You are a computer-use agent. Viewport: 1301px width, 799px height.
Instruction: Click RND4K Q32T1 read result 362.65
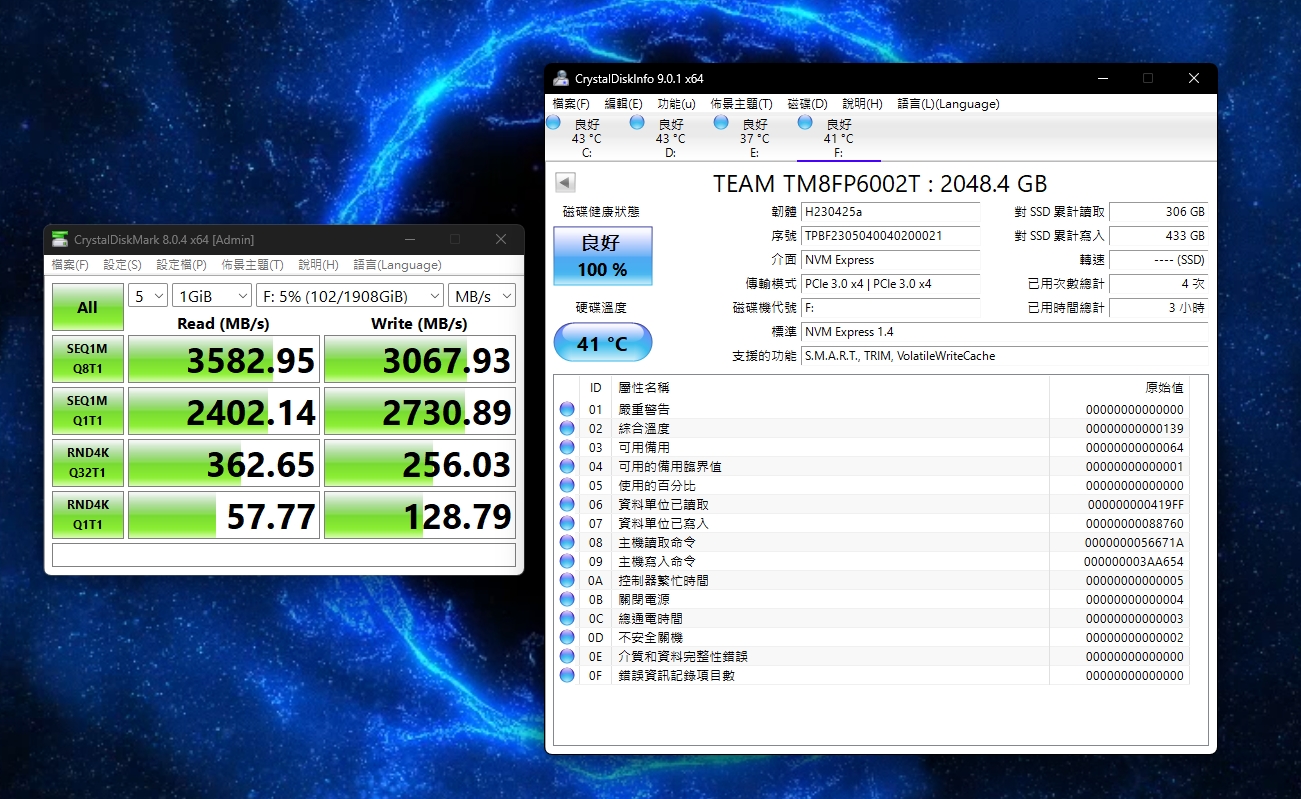pos(224,464)
